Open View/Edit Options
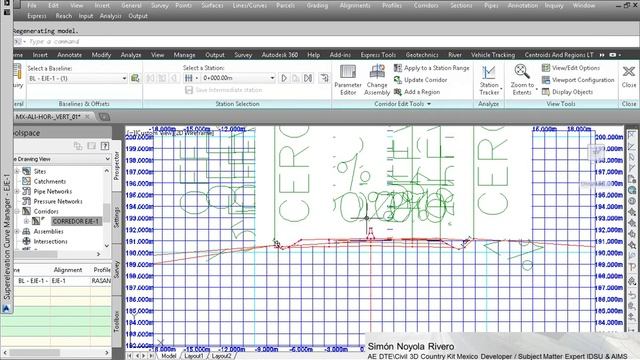Viewport: 640px width, 360px height. (x=571, y=68)
